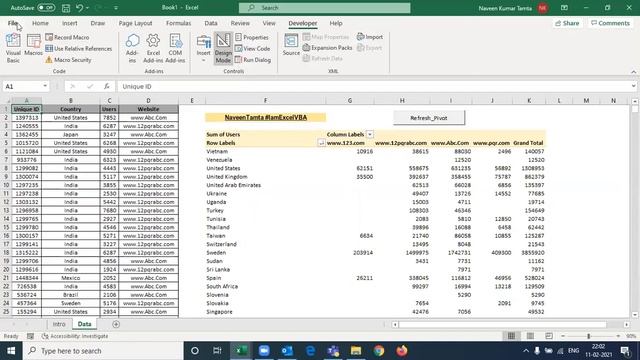
Task: Open the Add-ins manager
Action: 132,48
